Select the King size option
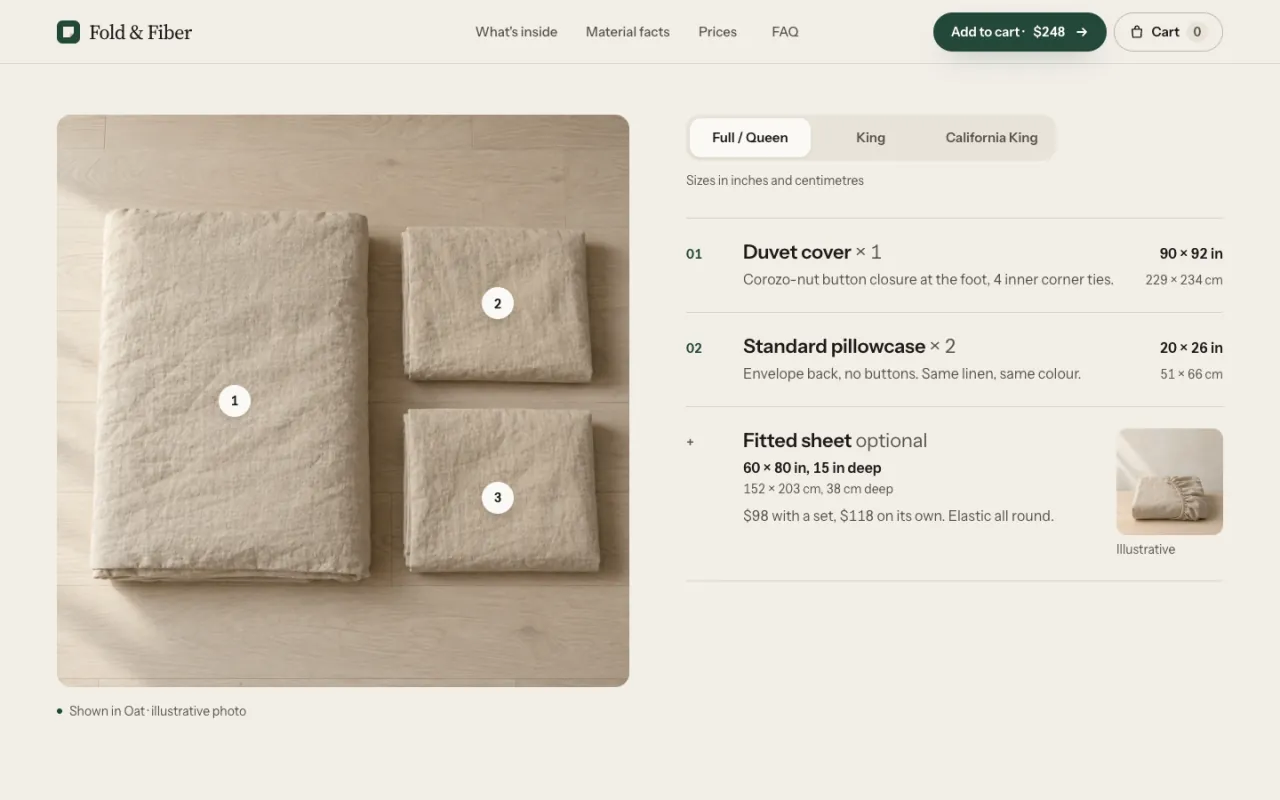 (870, 138)
